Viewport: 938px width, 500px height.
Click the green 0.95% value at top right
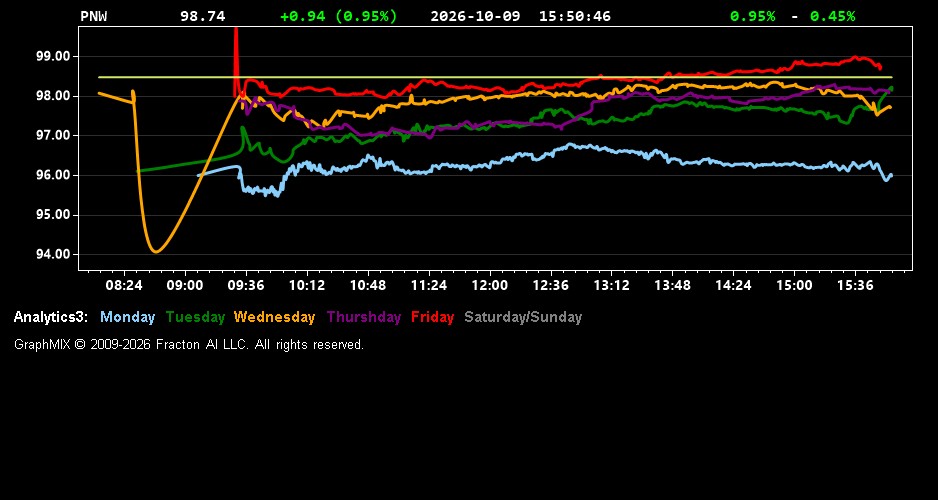click(x=752, y=16)
